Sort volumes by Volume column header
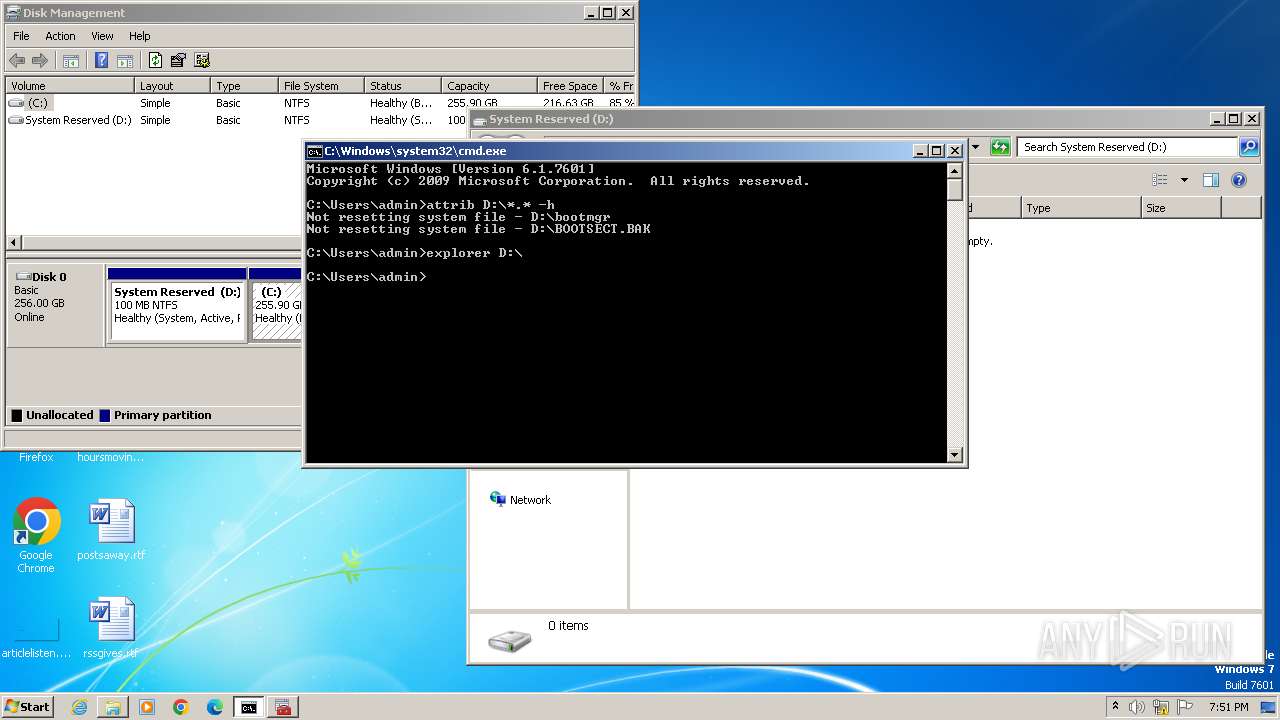This screenshot has width=1280, height=720. 70,86
